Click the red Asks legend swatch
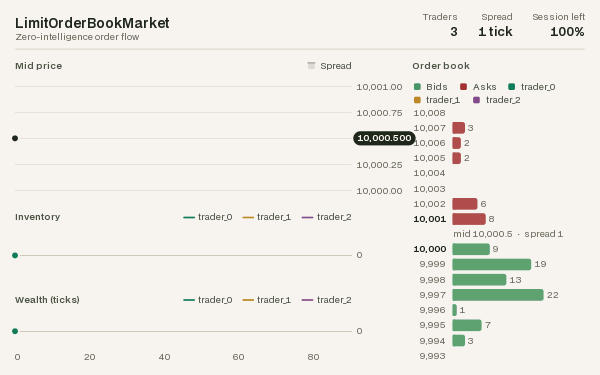 point(463,87)
